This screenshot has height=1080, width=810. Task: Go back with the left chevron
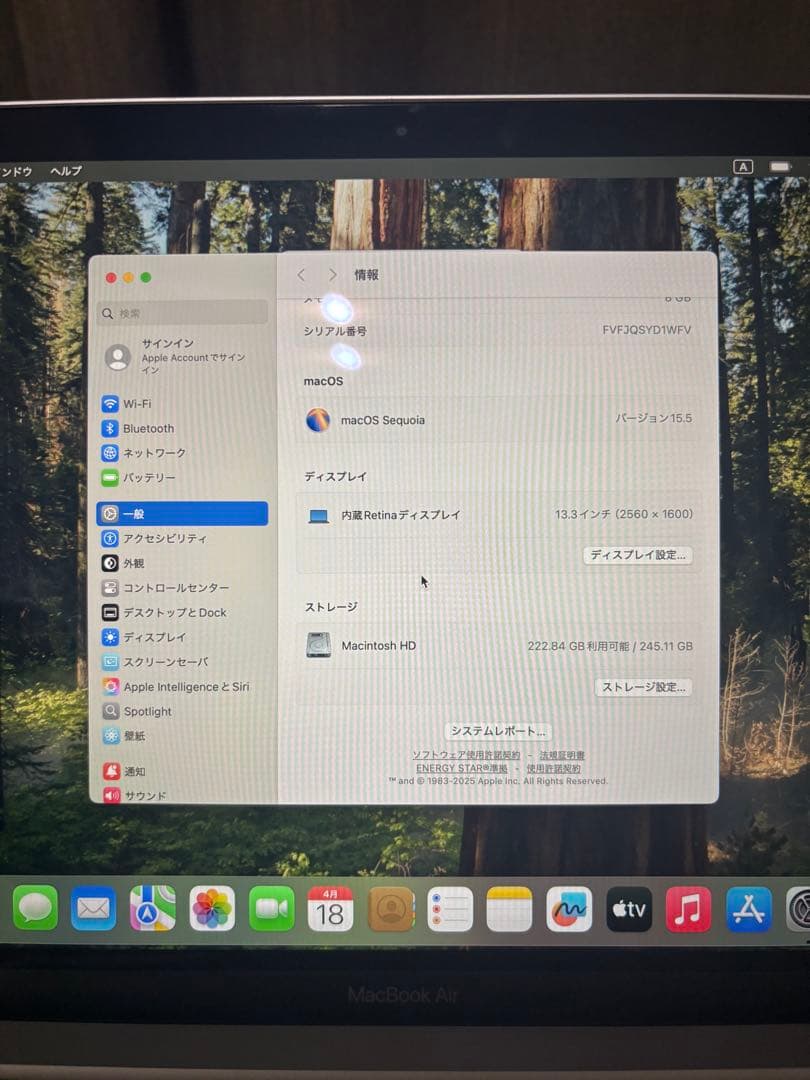click(x=301, y=275)
